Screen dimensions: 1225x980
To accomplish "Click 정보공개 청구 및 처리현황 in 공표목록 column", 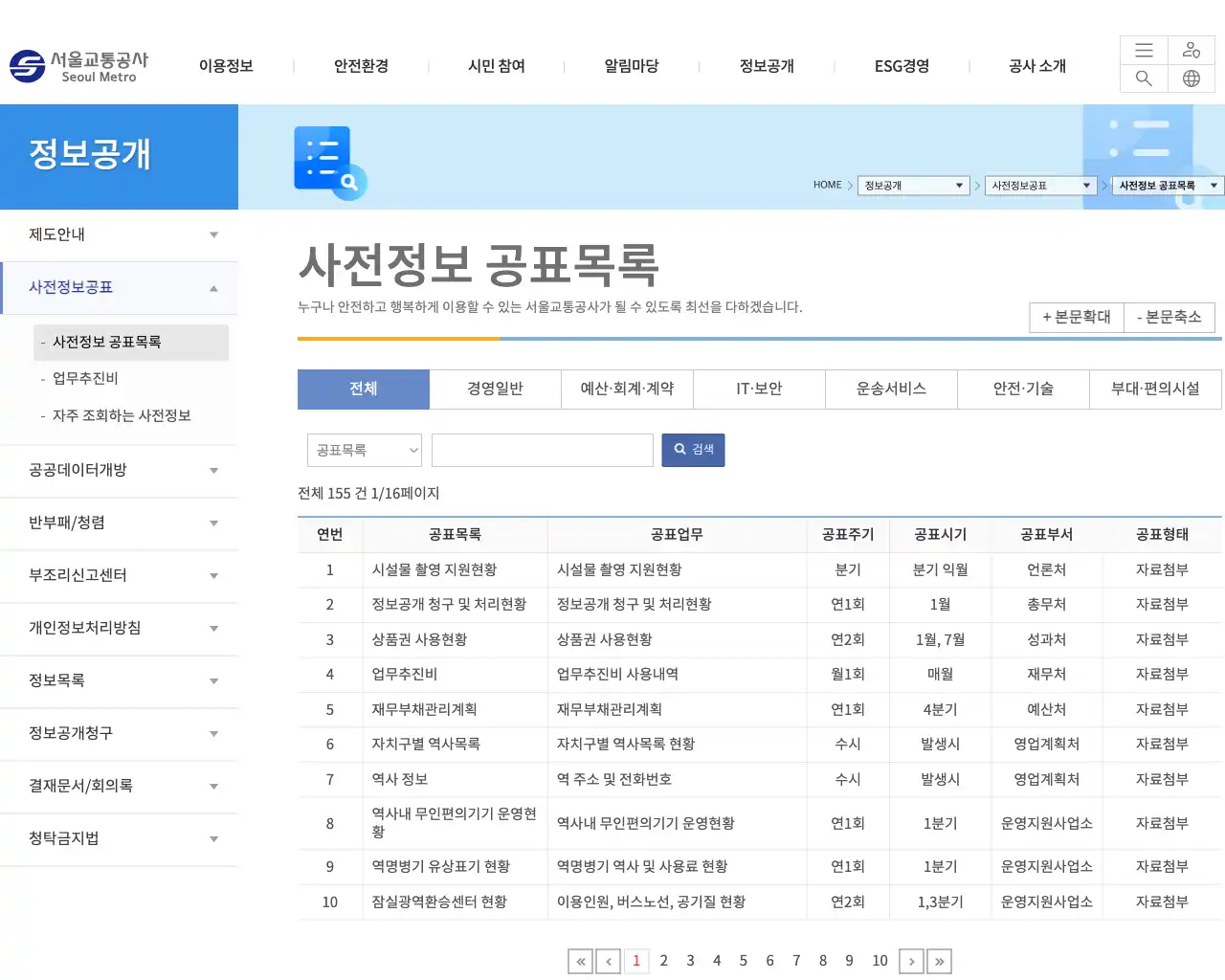I will click(449, 605).
